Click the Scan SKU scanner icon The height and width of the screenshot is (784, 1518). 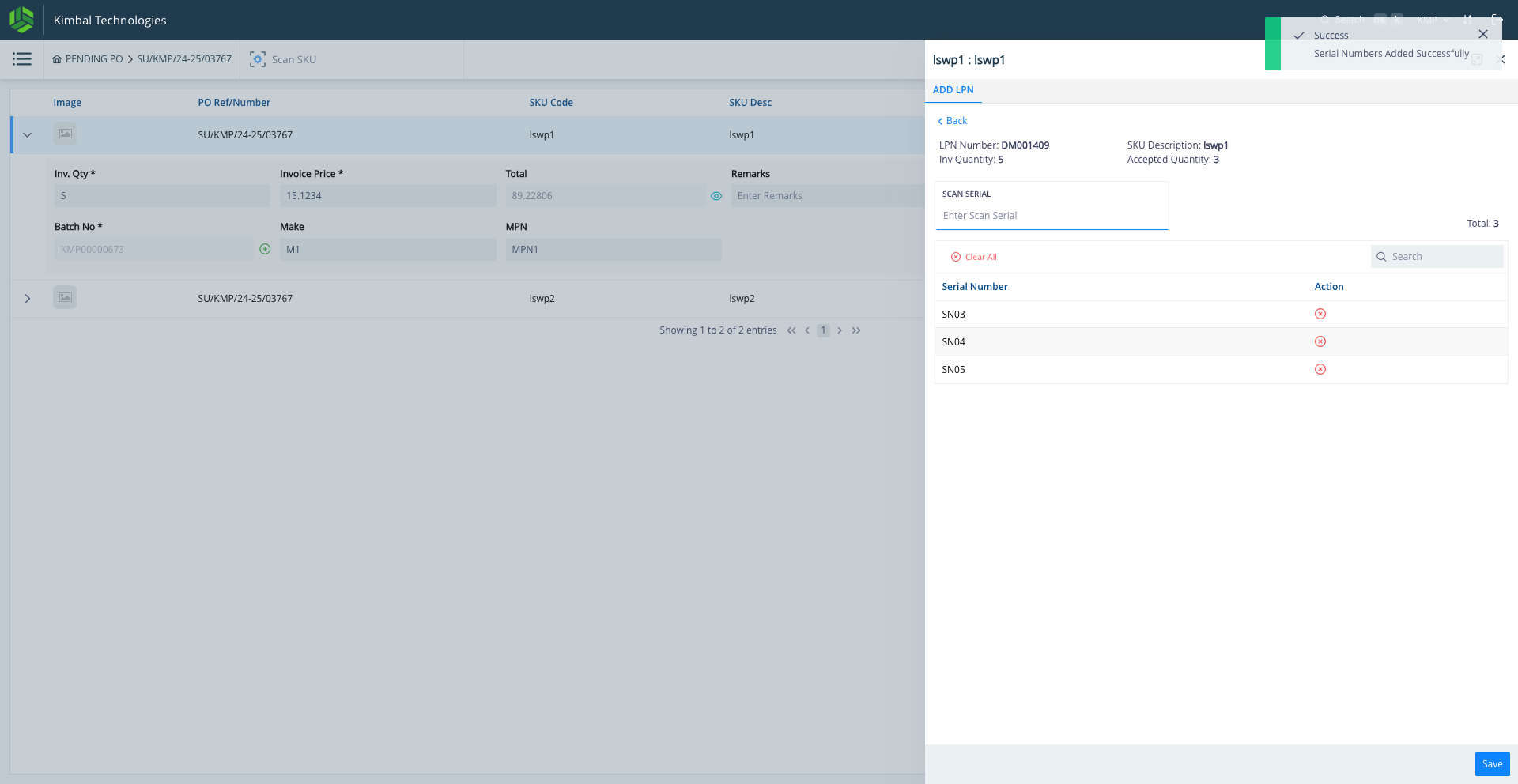tap(258, 59)
